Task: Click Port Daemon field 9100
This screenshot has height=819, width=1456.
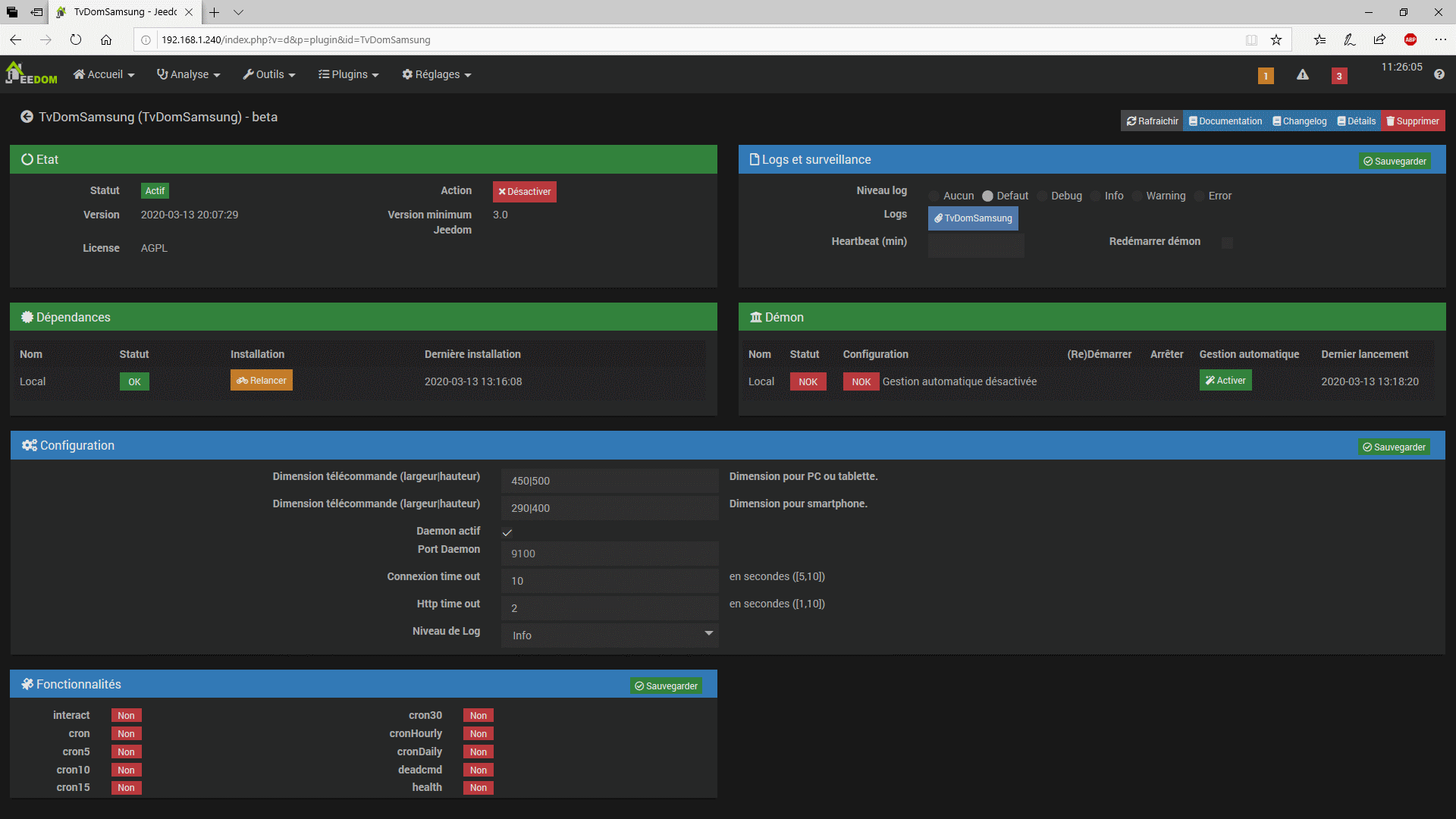Action: click(x=610, y=553)
